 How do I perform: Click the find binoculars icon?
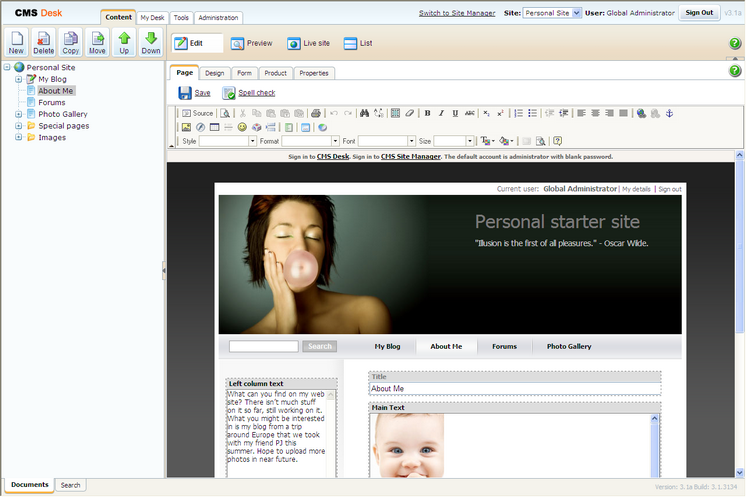365,113
